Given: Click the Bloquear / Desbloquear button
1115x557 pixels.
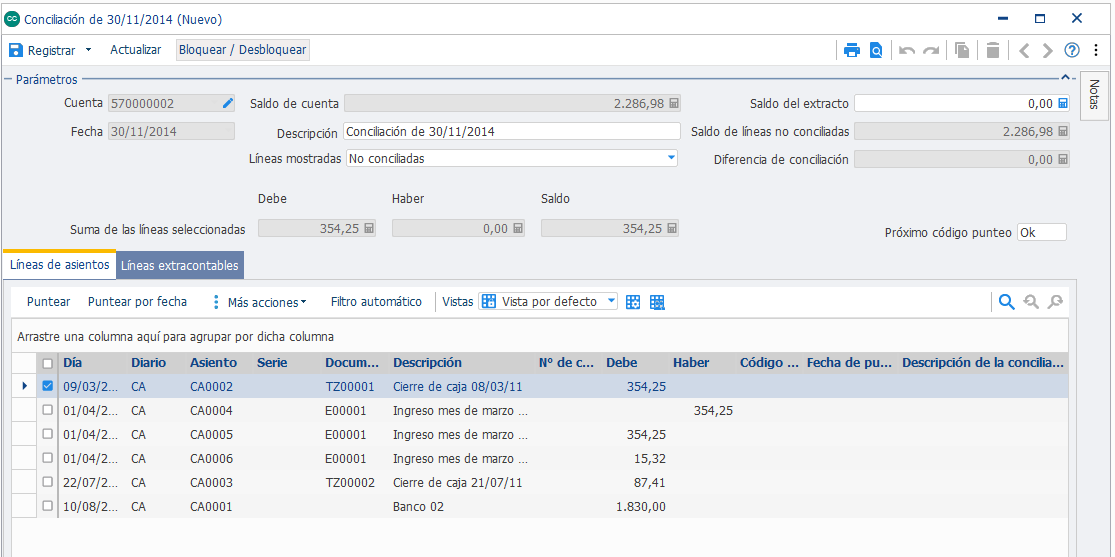Looking at the screenshot, I should pyautogui.click(x=242, y=50).
